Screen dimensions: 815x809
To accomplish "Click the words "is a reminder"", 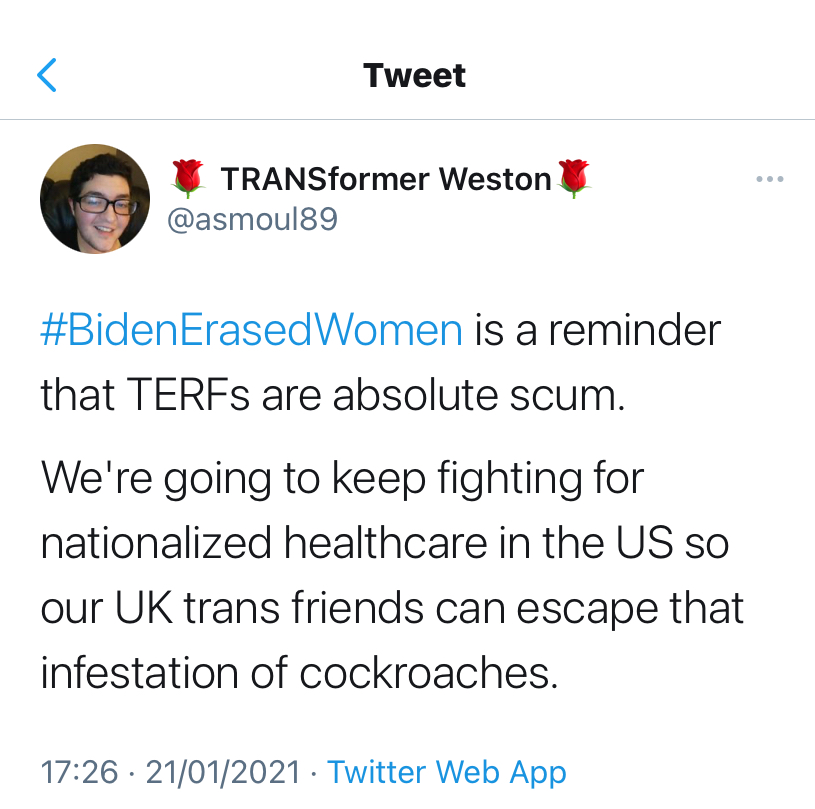I will click(597, 331).
